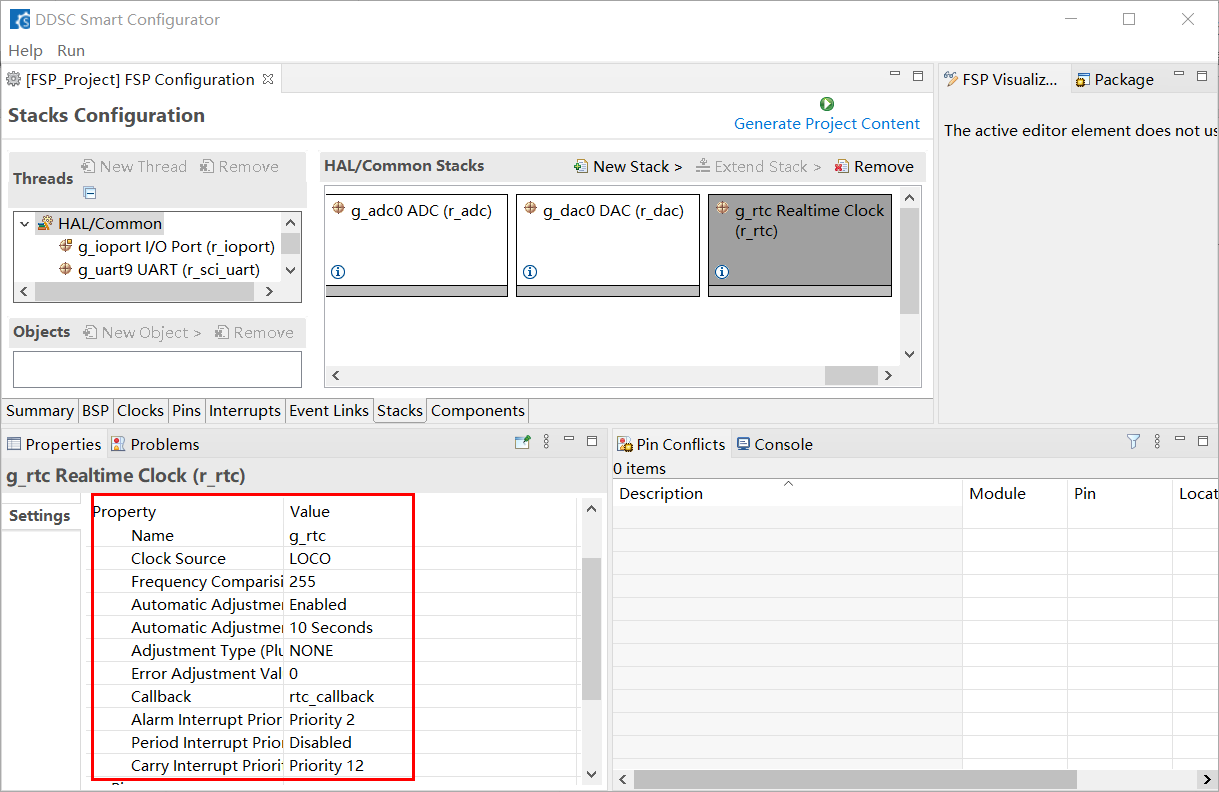The height and width of the screenshot is (792, 1219).
Task: Minimize the Pin Conflicts panel
Action: (1181, 440)
